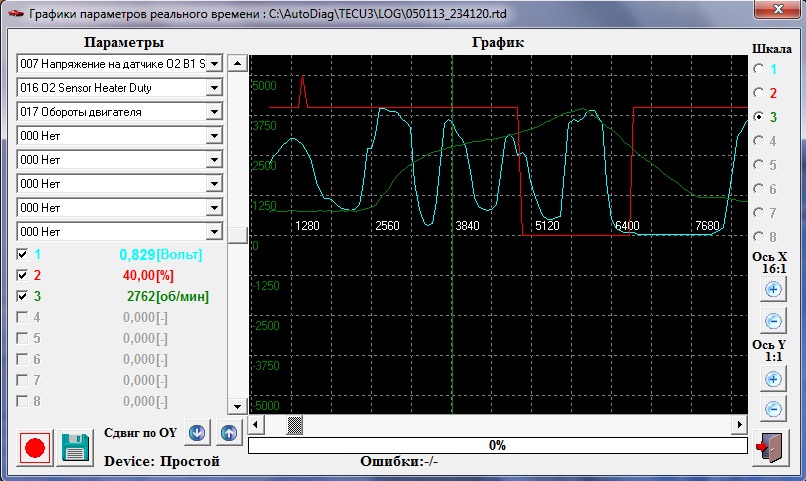Select scale radio button 1
806x481 pixels.
pyautogui.click(x=758, y=69)
